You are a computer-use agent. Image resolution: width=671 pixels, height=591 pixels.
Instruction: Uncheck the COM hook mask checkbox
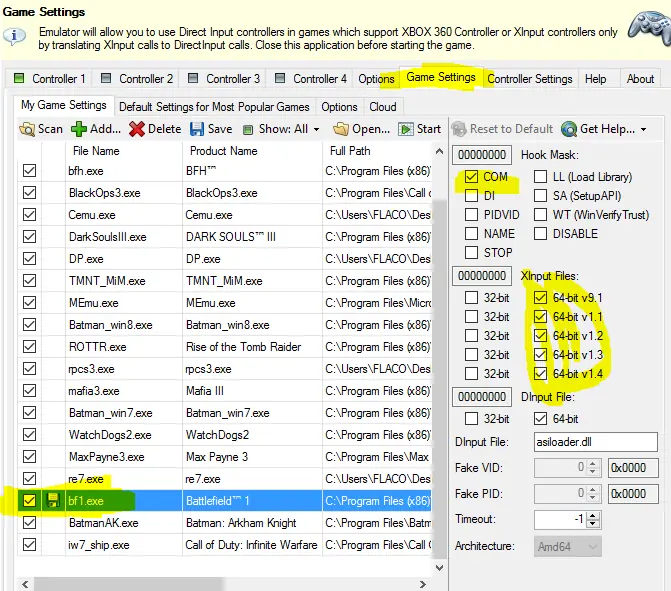[x=471, y=176]
